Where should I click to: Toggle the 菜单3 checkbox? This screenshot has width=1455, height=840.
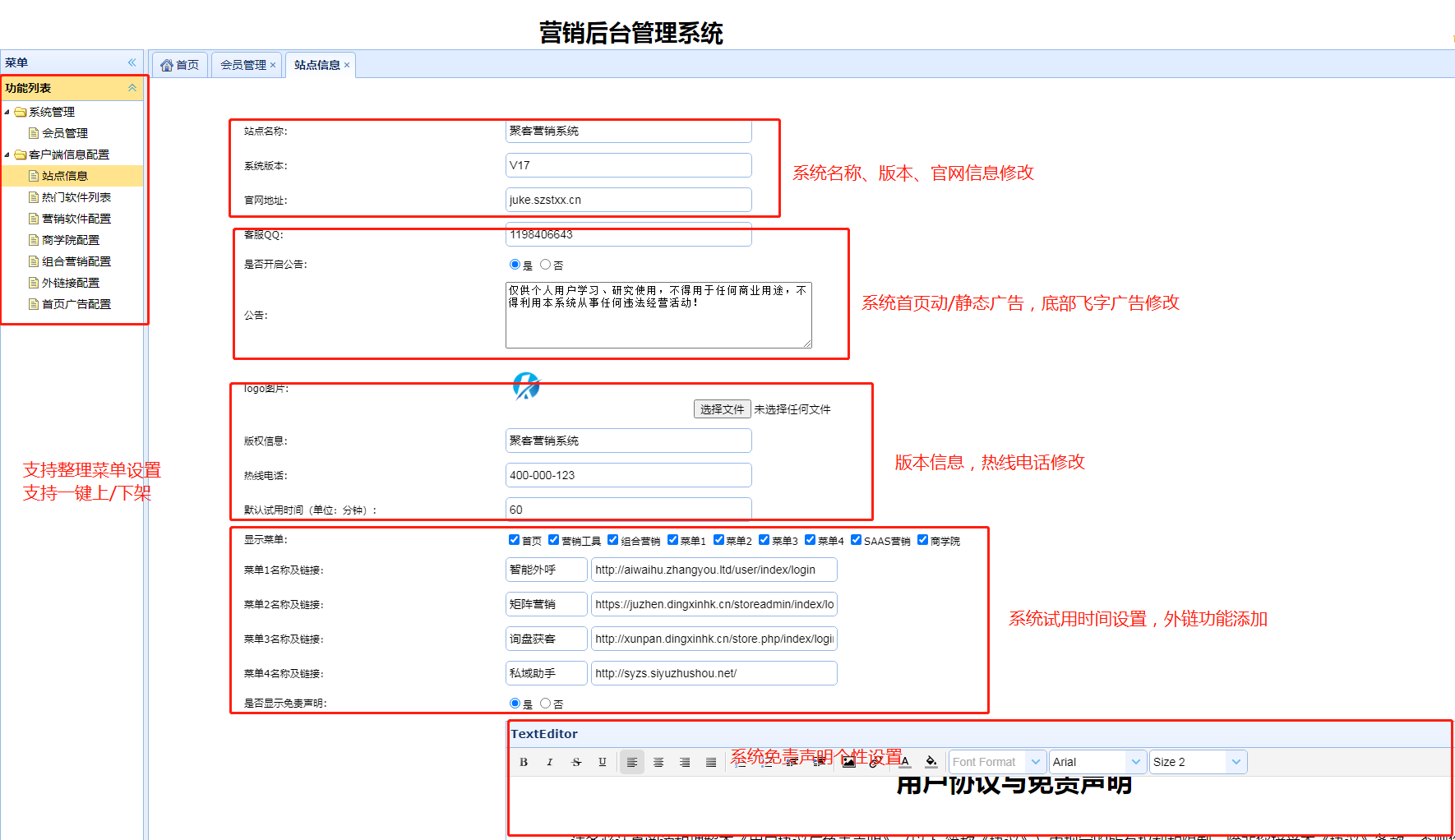(x=764, y=540)
